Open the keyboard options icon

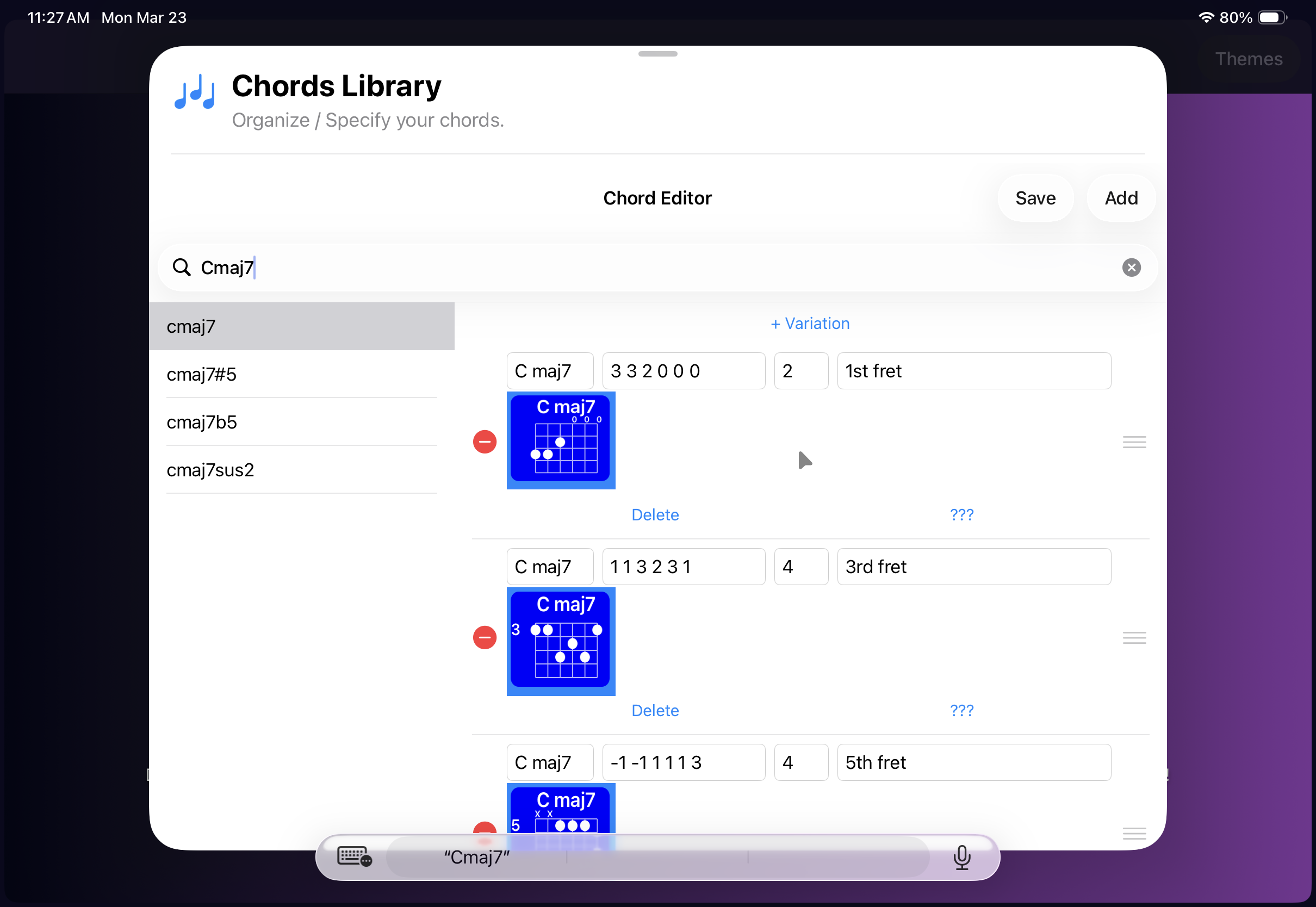[x=354, y=856]
